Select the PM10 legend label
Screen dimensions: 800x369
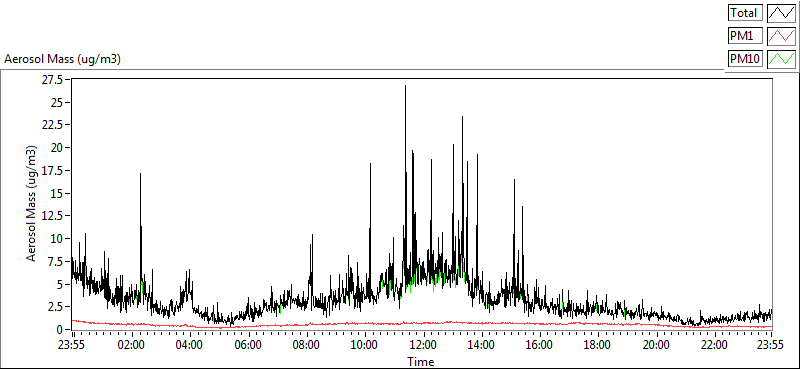point(745,59)
